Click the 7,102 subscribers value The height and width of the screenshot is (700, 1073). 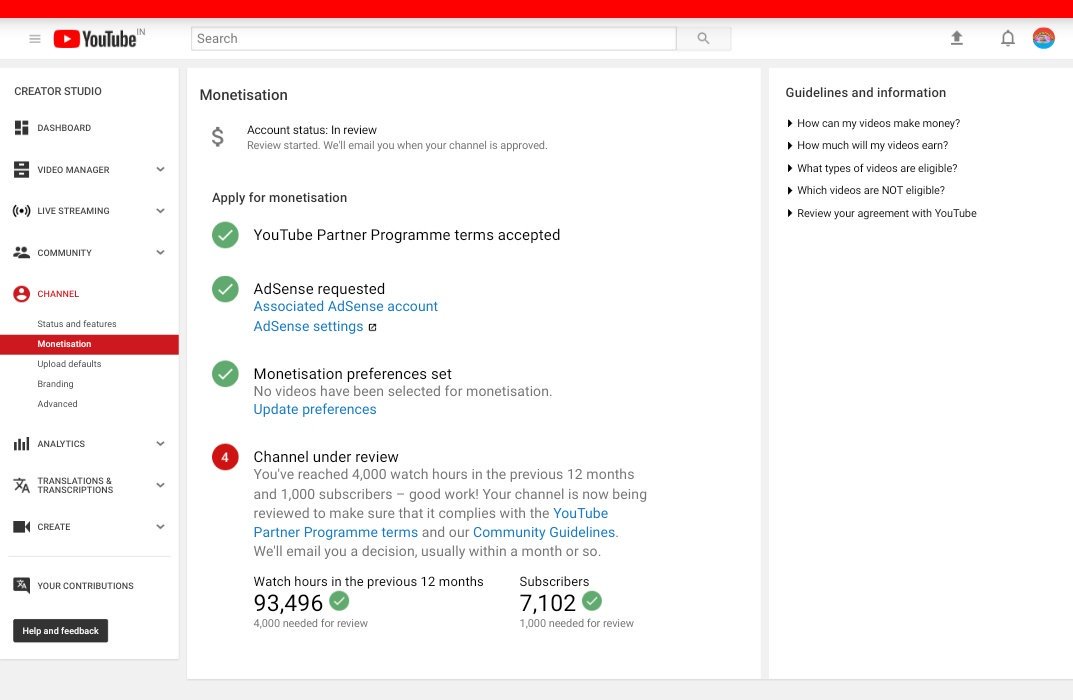(x=547, y=603)
